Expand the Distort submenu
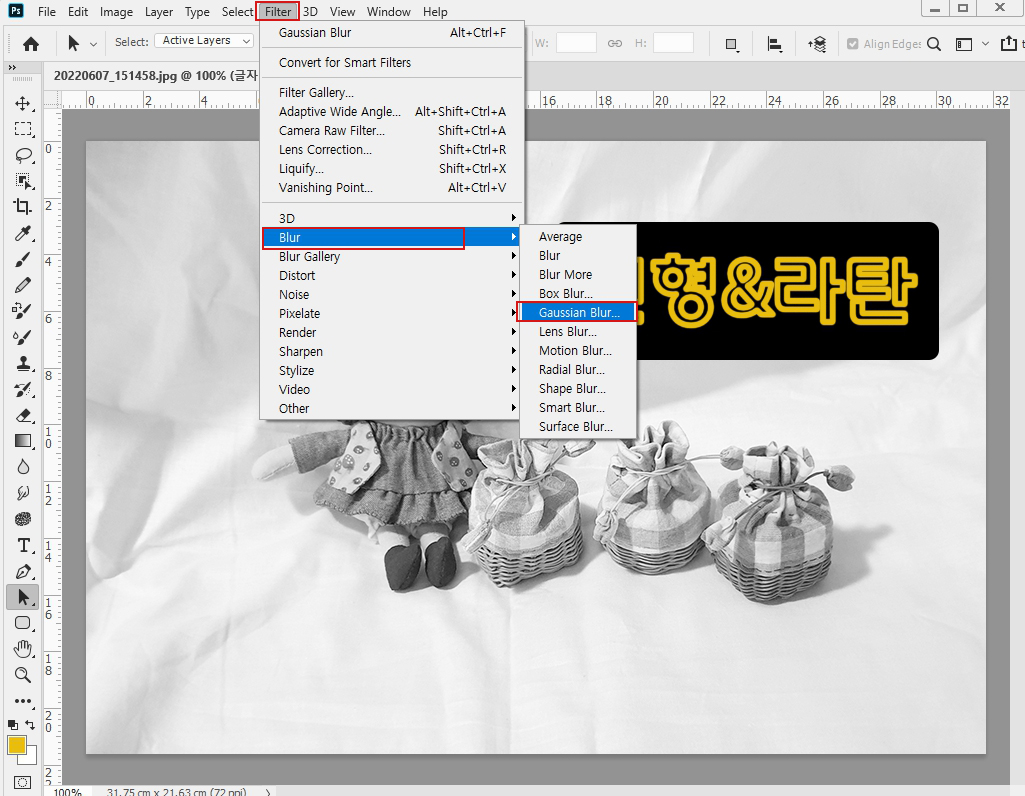This screenshot has height=796, width=1025. 392,275
